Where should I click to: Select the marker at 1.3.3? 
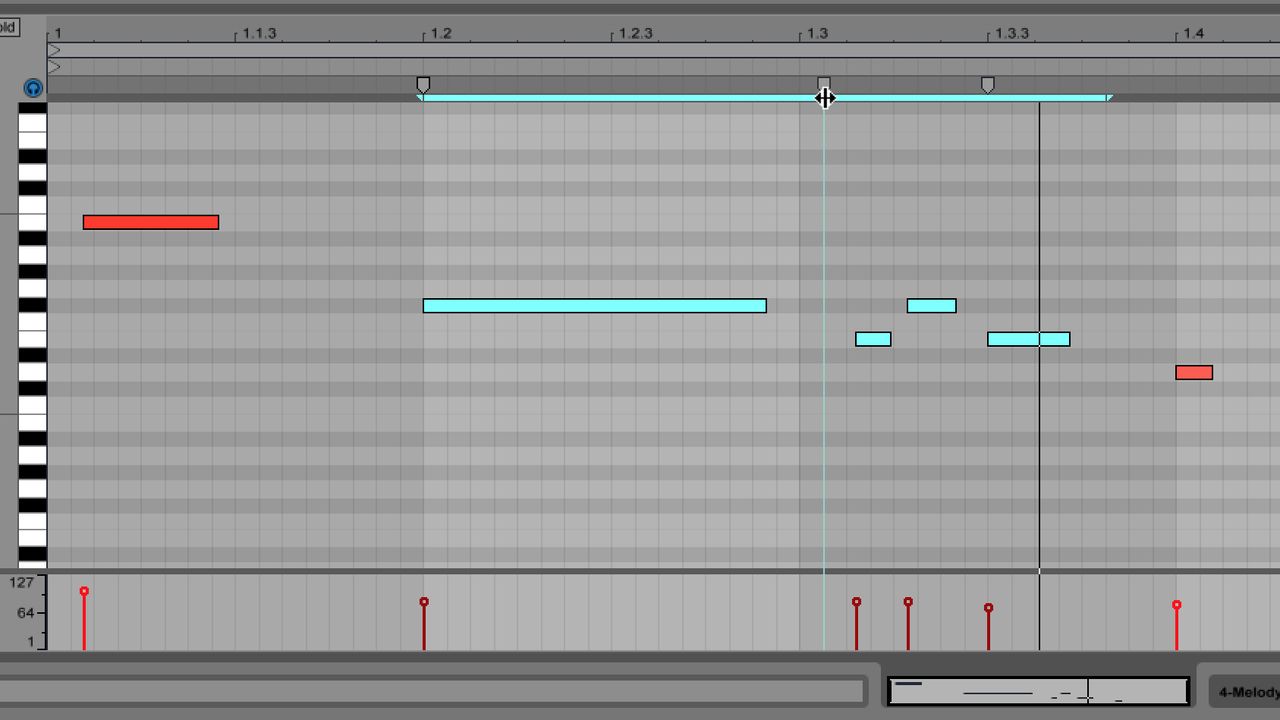click(x=988, y=85)
